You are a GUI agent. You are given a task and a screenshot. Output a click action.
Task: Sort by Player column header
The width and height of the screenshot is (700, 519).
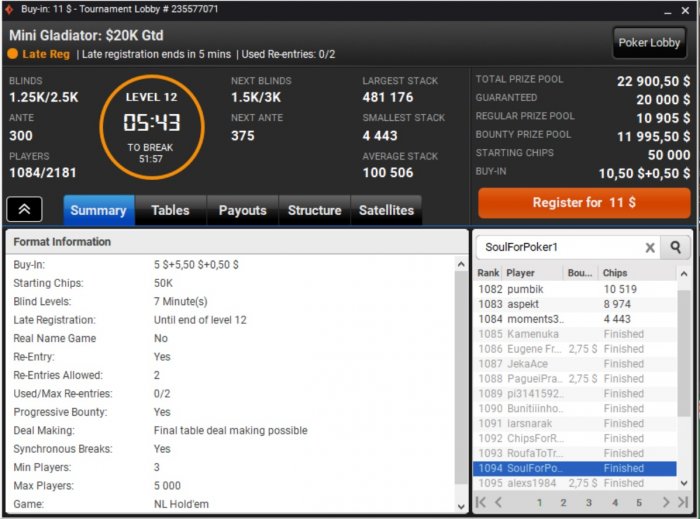[533, 273]
